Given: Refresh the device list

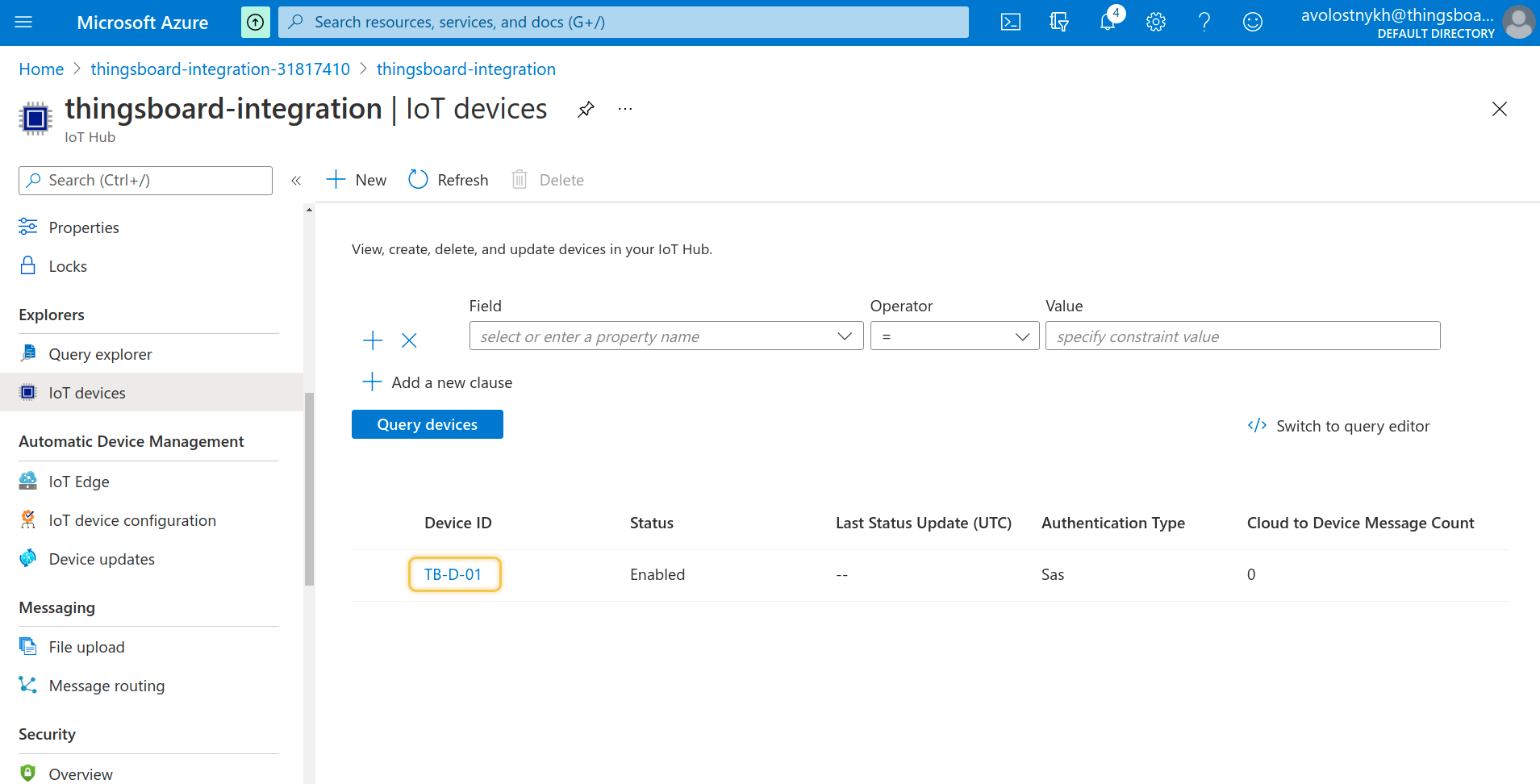Looking at the screenshot, I should (449, 180).
